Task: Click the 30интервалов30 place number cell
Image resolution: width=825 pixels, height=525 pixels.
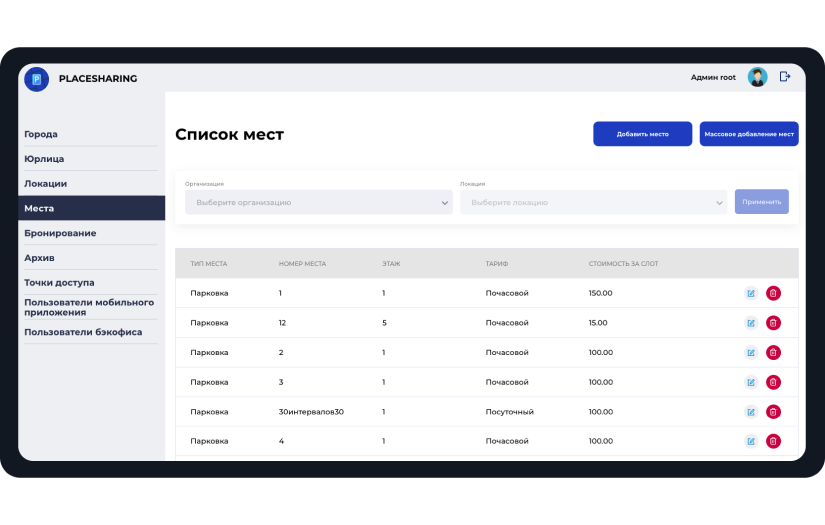Action: click(311, 412)
